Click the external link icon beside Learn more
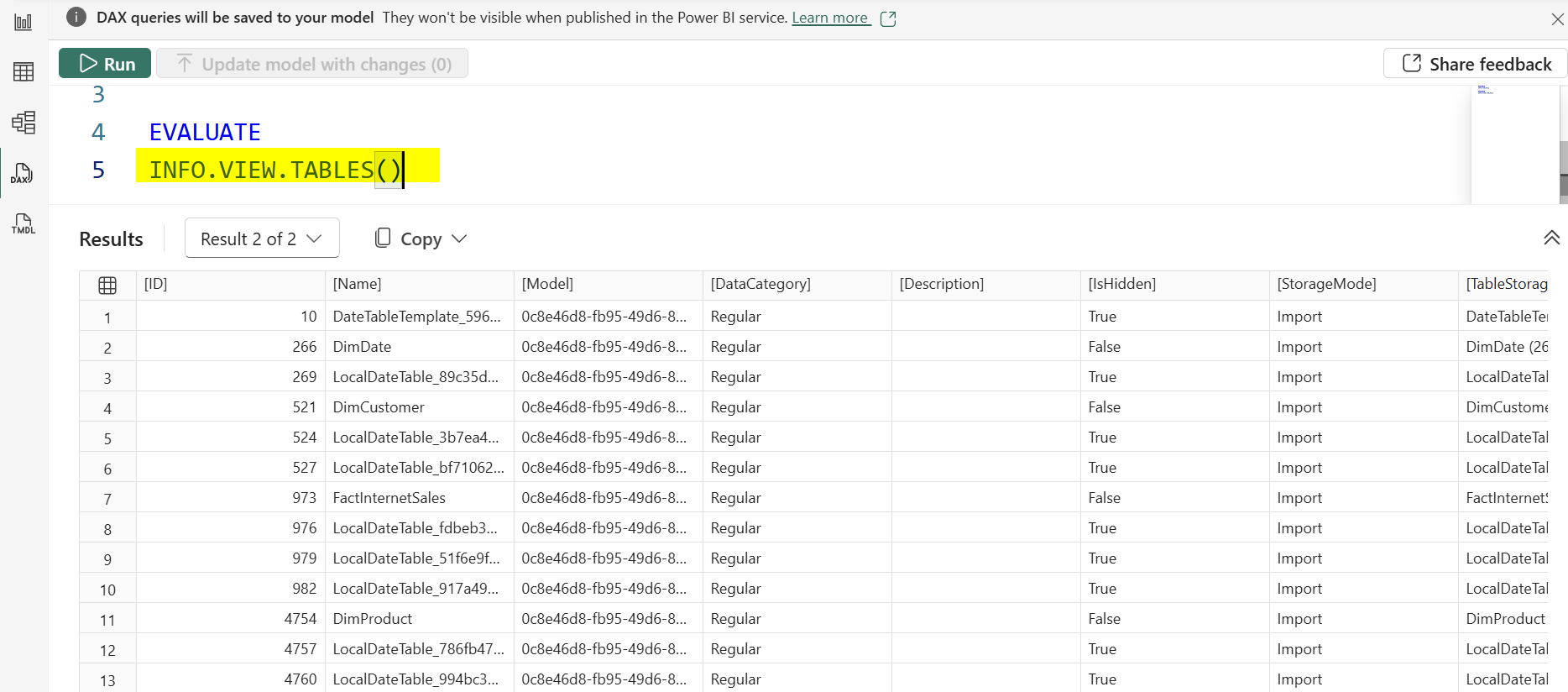Viewport: 1568px width, 692px height. (x=888, y=18)
